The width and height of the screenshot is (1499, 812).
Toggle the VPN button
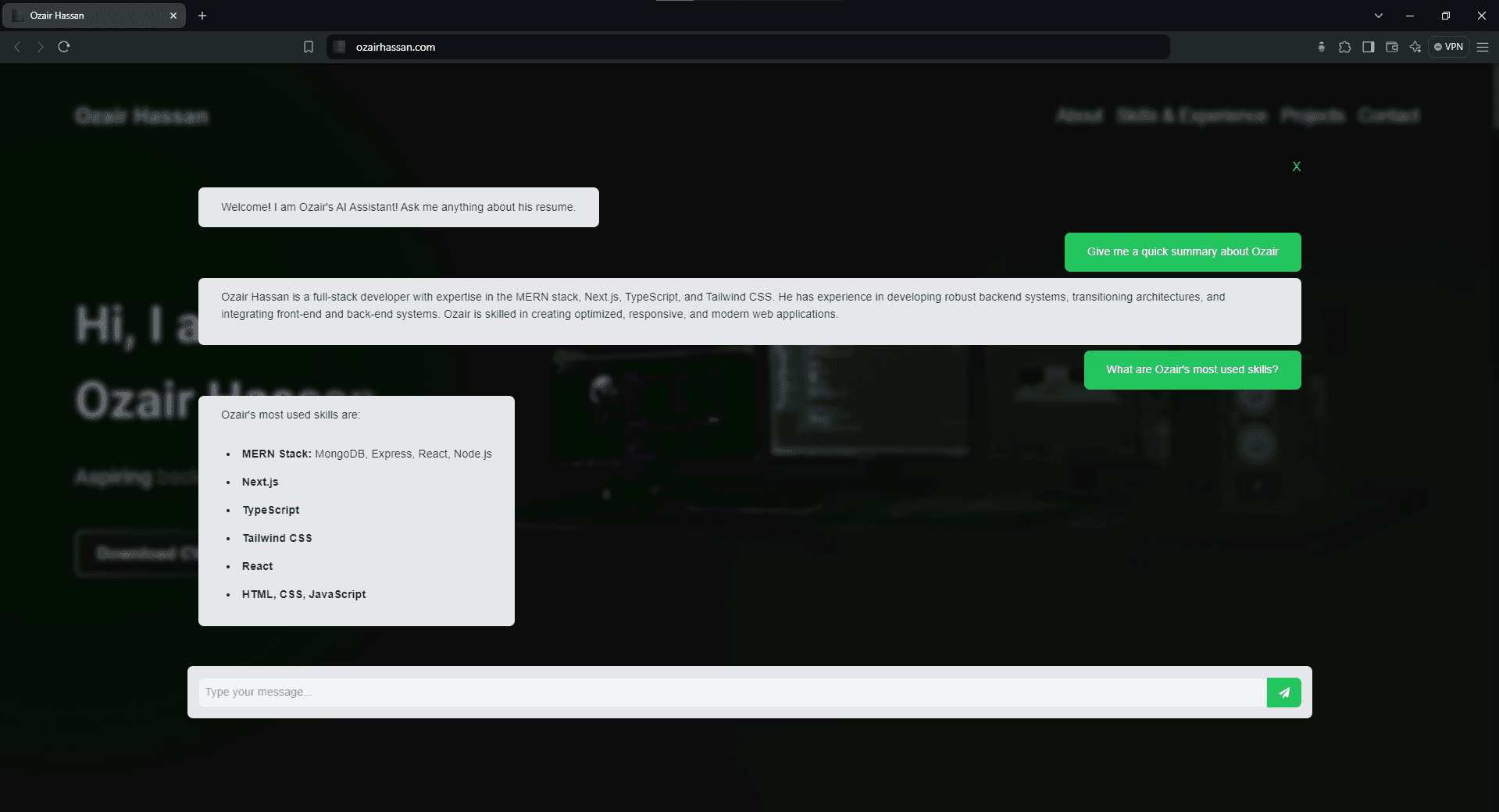pos(1448,47)
